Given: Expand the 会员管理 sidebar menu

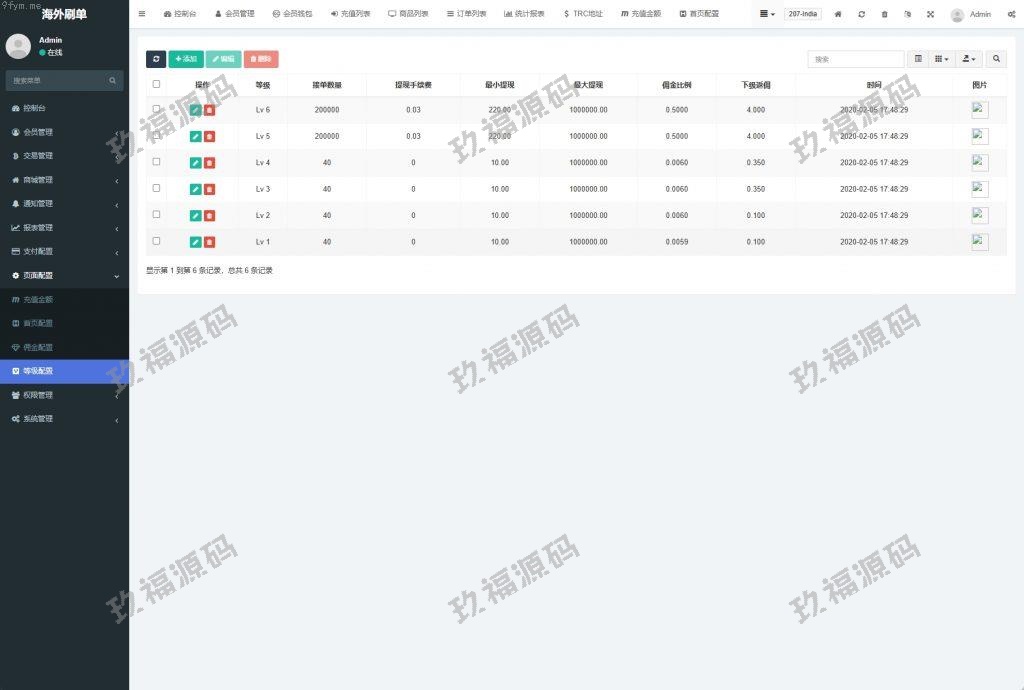Looking at the screenshot, I should 64,132.
